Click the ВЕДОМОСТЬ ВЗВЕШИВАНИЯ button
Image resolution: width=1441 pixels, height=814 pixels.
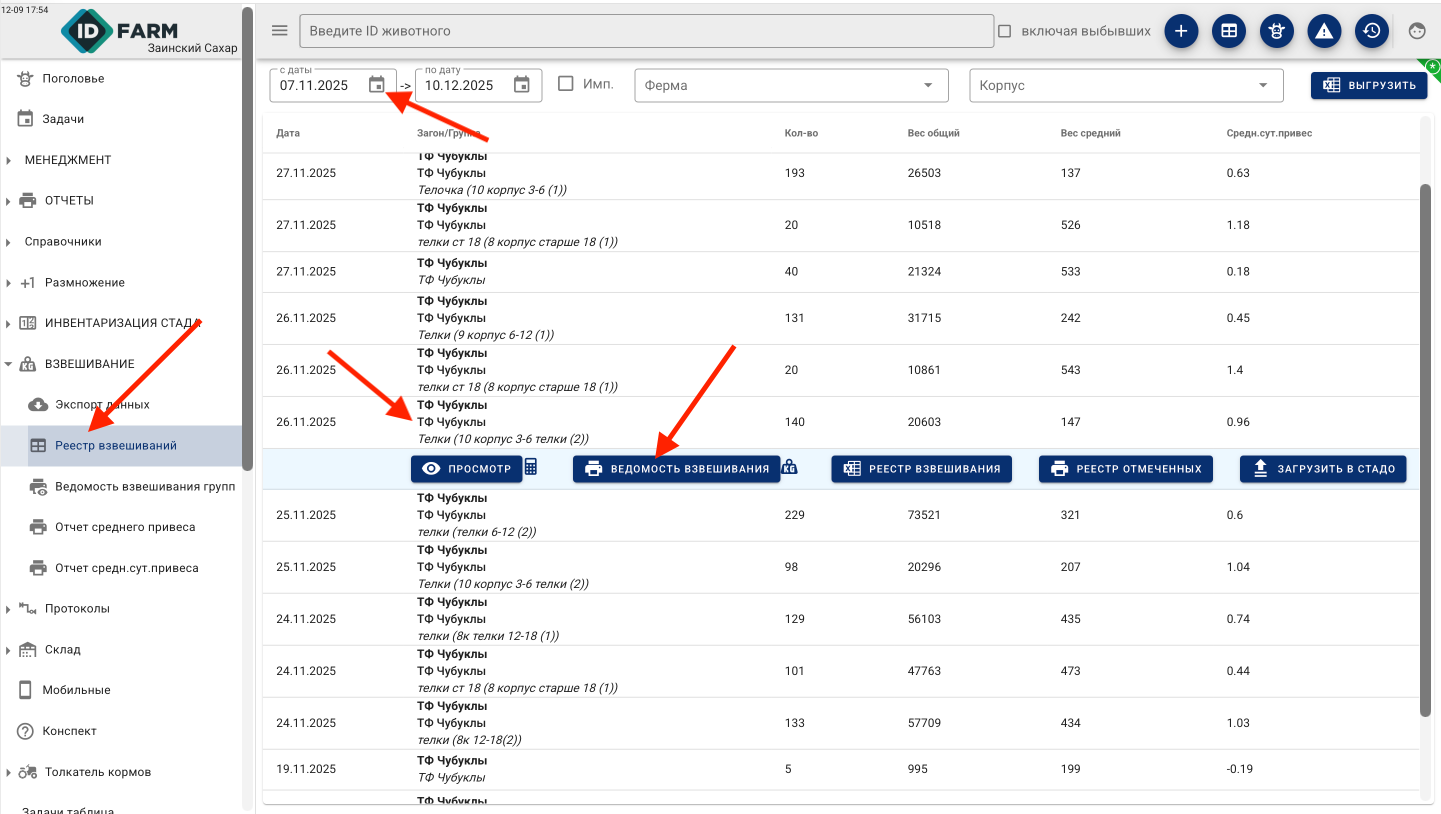click(x=676, y=468)
